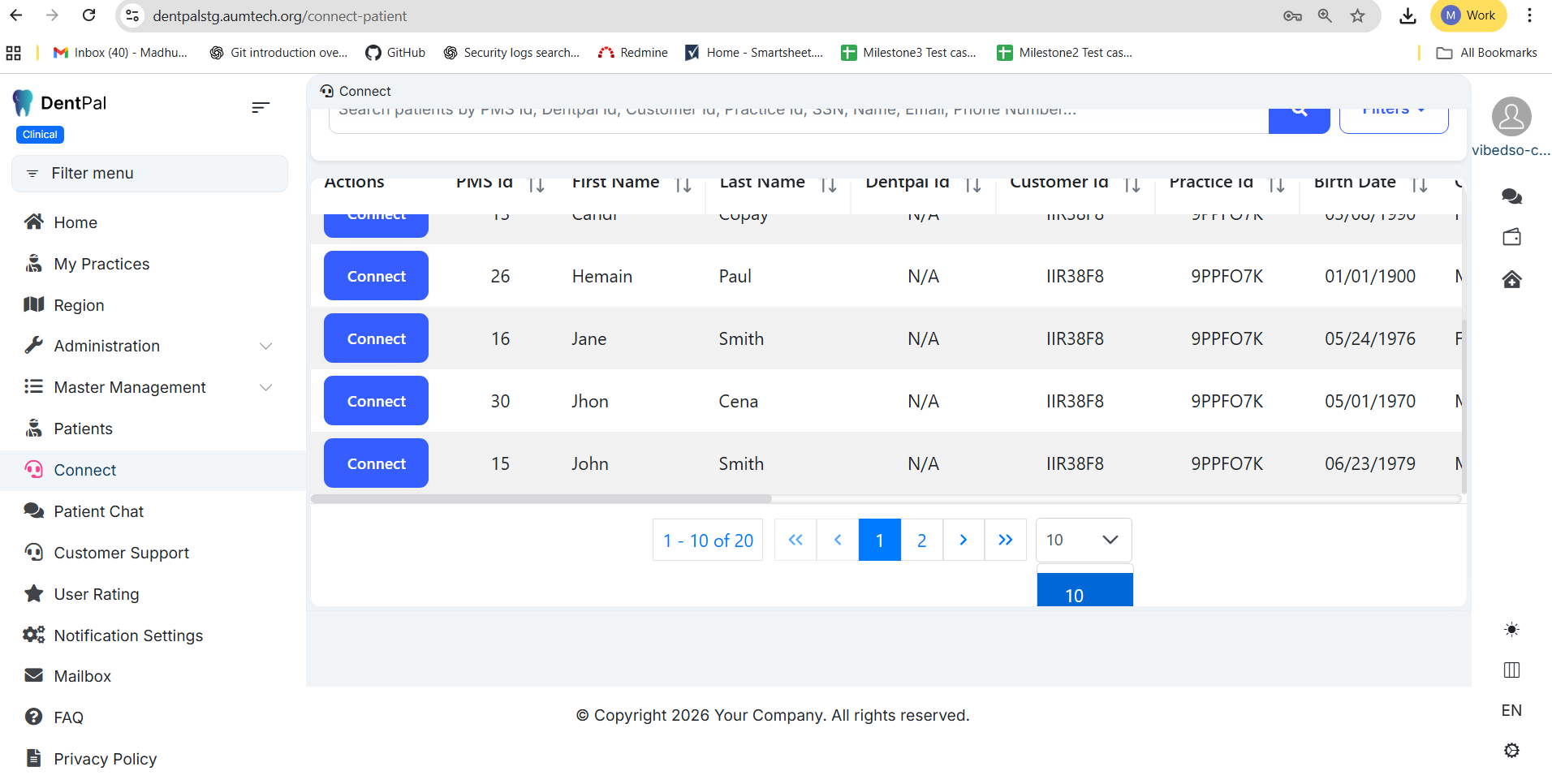This screenshot has height=784, width=1552.
Task: Connect with patient Hemain Paul
Action: (x=376, y=276)
